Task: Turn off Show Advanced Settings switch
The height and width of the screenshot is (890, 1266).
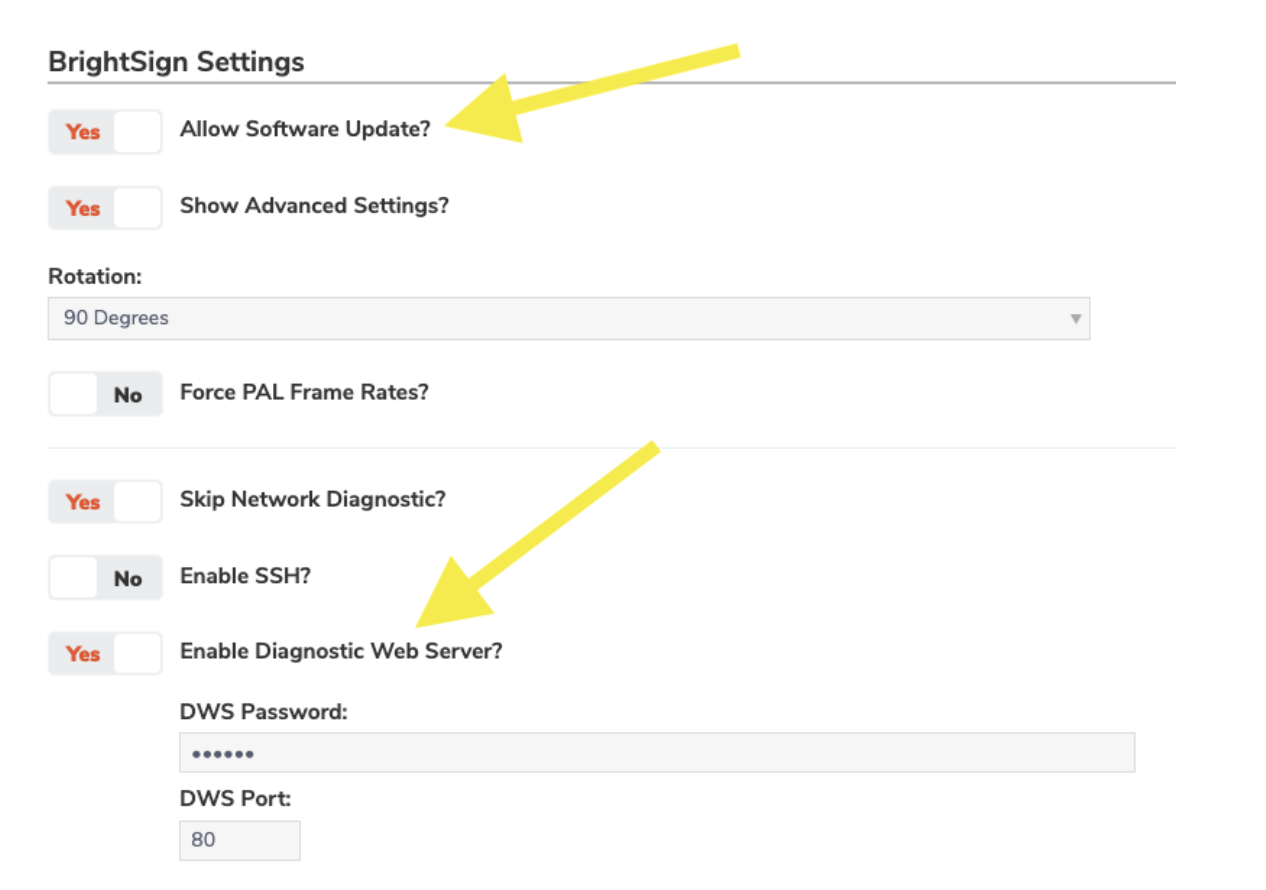Action: tap(105, 208)
